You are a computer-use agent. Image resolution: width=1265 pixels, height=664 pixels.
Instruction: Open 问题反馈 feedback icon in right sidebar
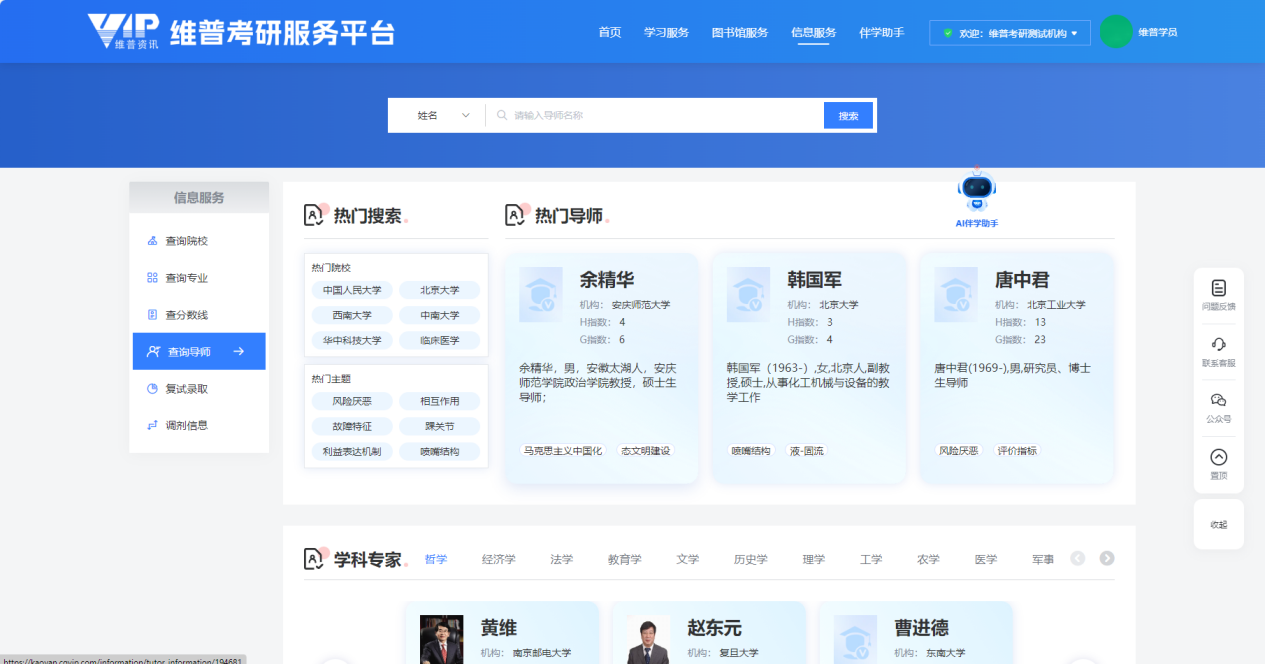[1218, 288]
